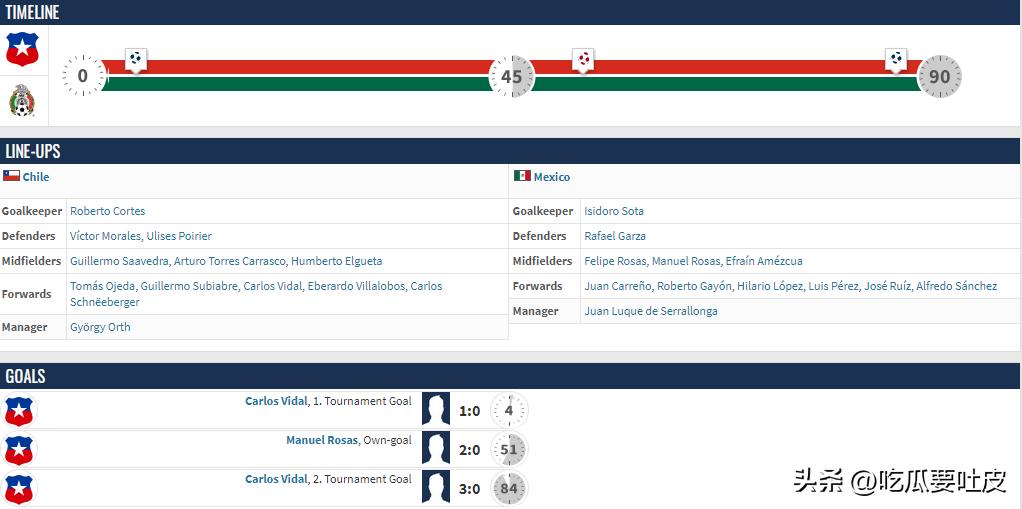
Task: Click the Mexico flag icon in line-ups
Action: pos(522,176)
